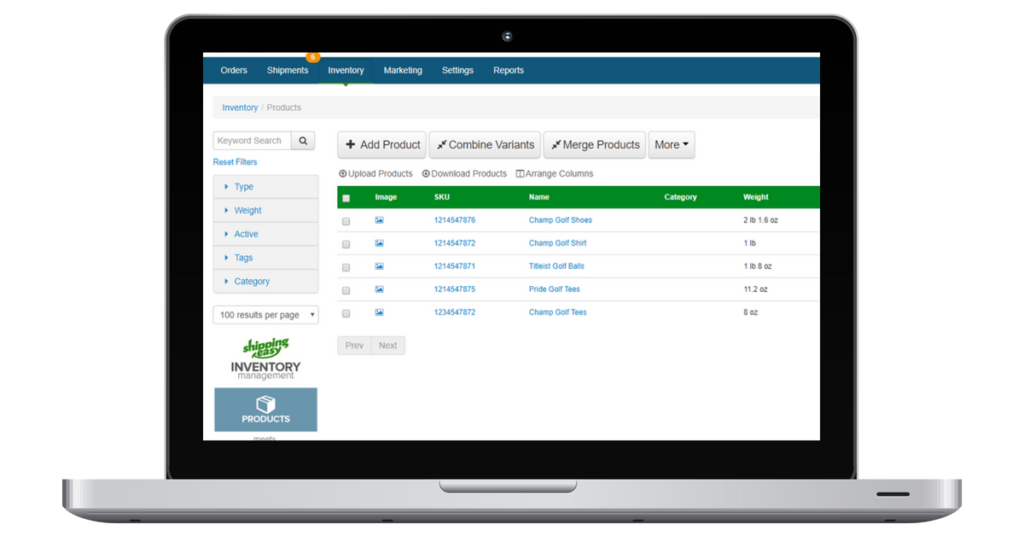This screenshot has width=1024, height=536.
Task: Select checkbox for Champ Golf Shirt row
Action: [x=346, y=244]
